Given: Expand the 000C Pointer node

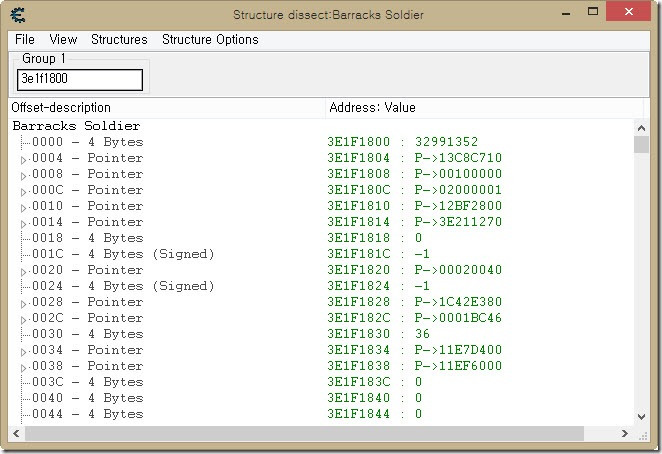Looking at the screenshot, I should click(24, 192).
